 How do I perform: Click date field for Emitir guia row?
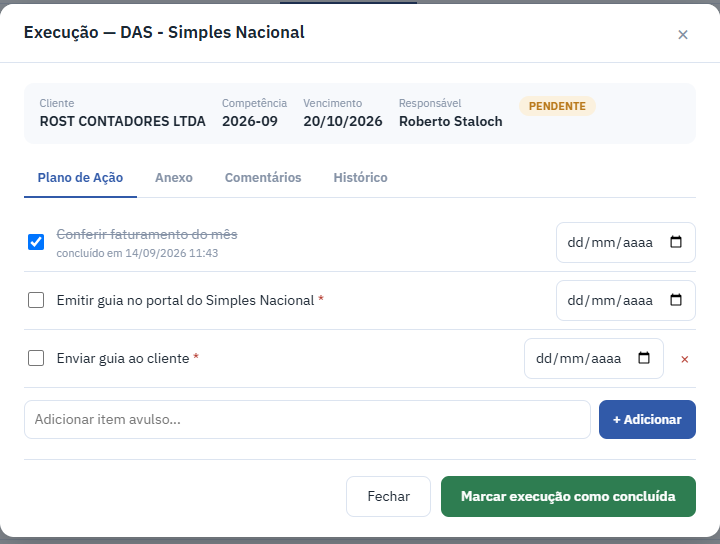coord(625,300)
